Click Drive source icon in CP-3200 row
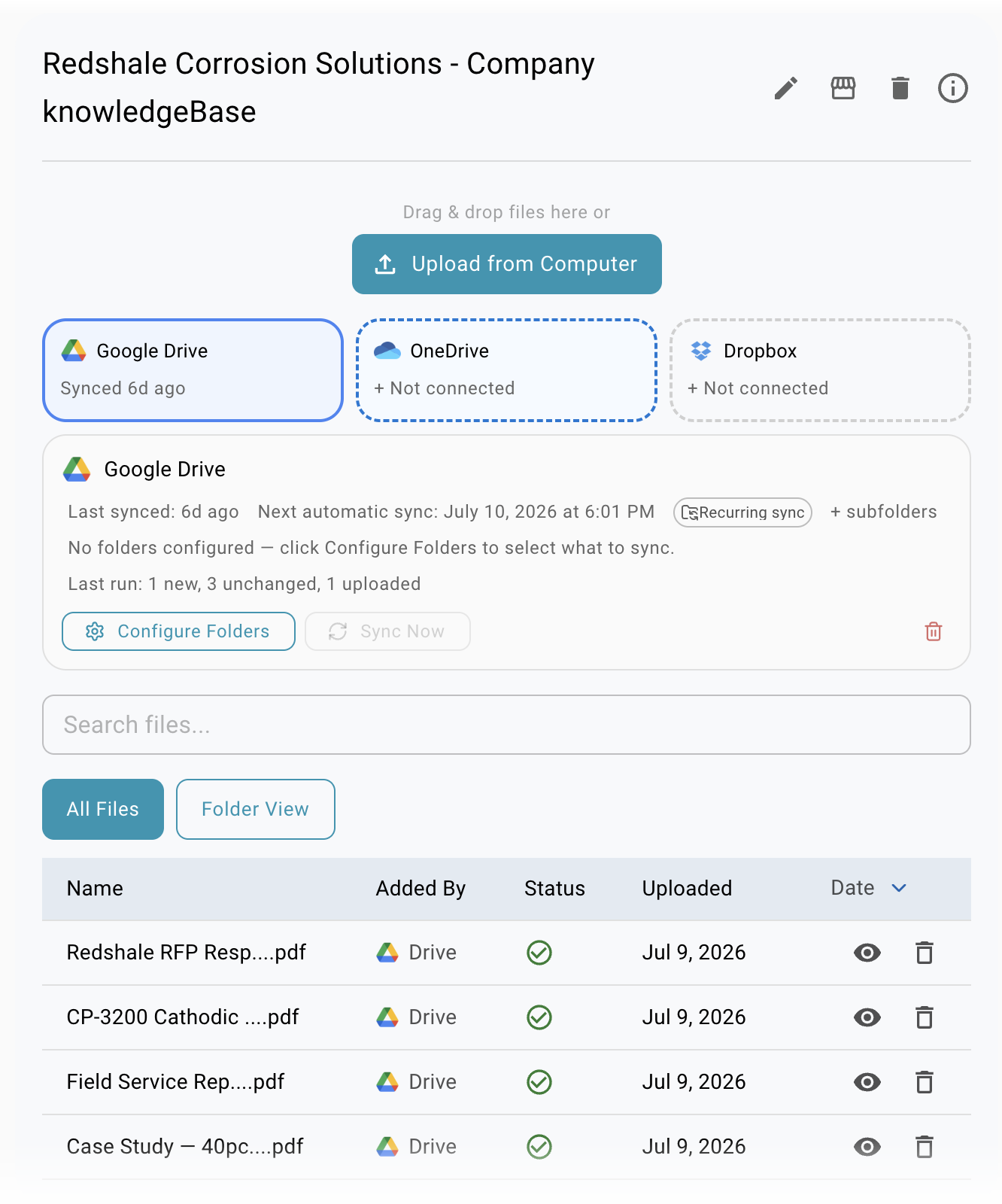 coord(387,1017)
